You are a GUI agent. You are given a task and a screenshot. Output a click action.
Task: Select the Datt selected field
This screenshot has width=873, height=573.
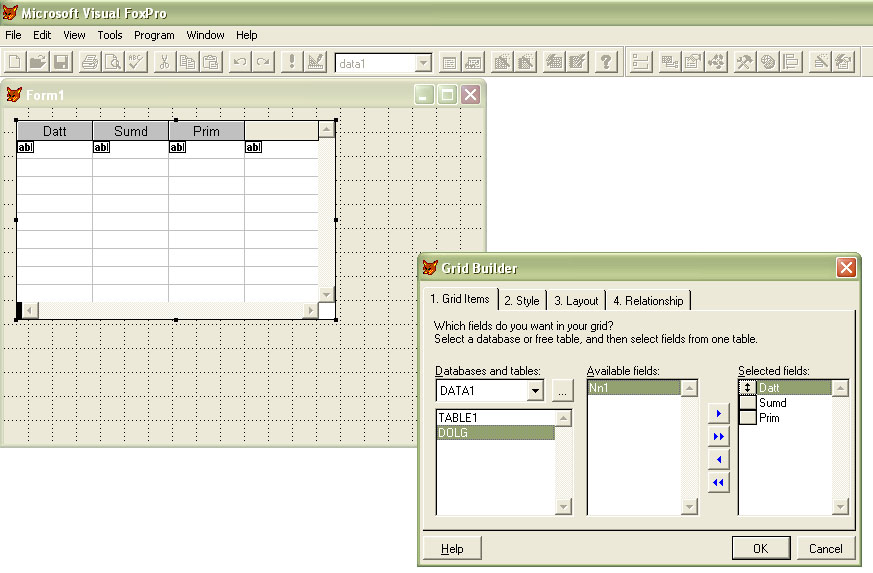(x=794, y=388)
